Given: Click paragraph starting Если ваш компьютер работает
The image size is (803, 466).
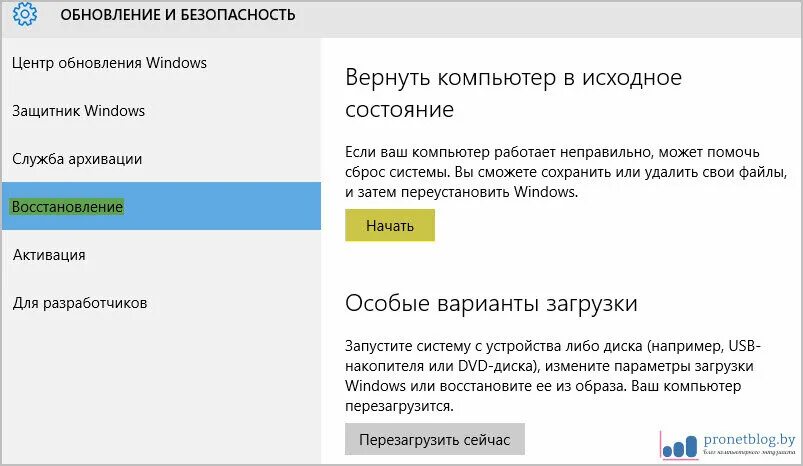Looking at the screenshot, I should [565, 172].
